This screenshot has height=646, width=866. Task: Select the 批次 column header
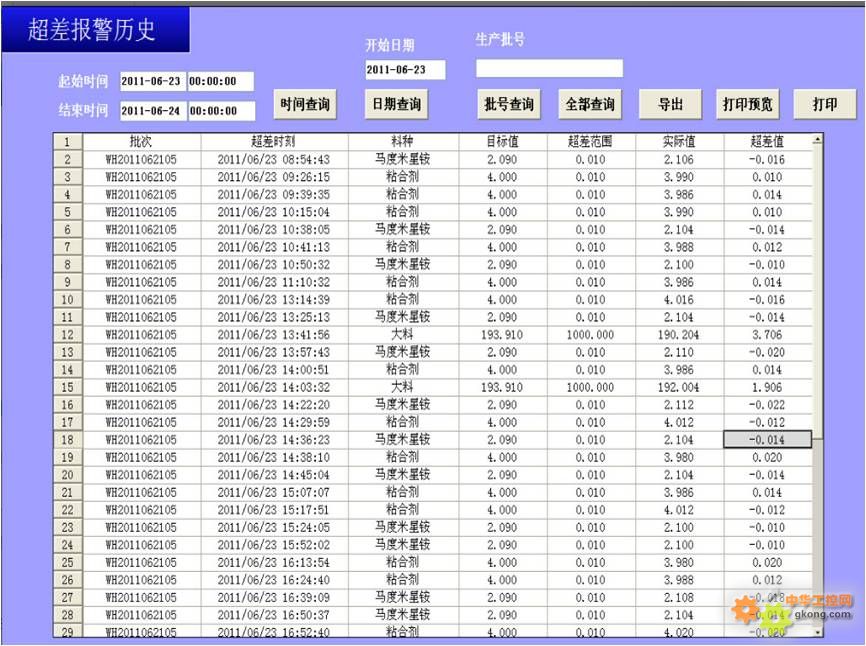141,141
